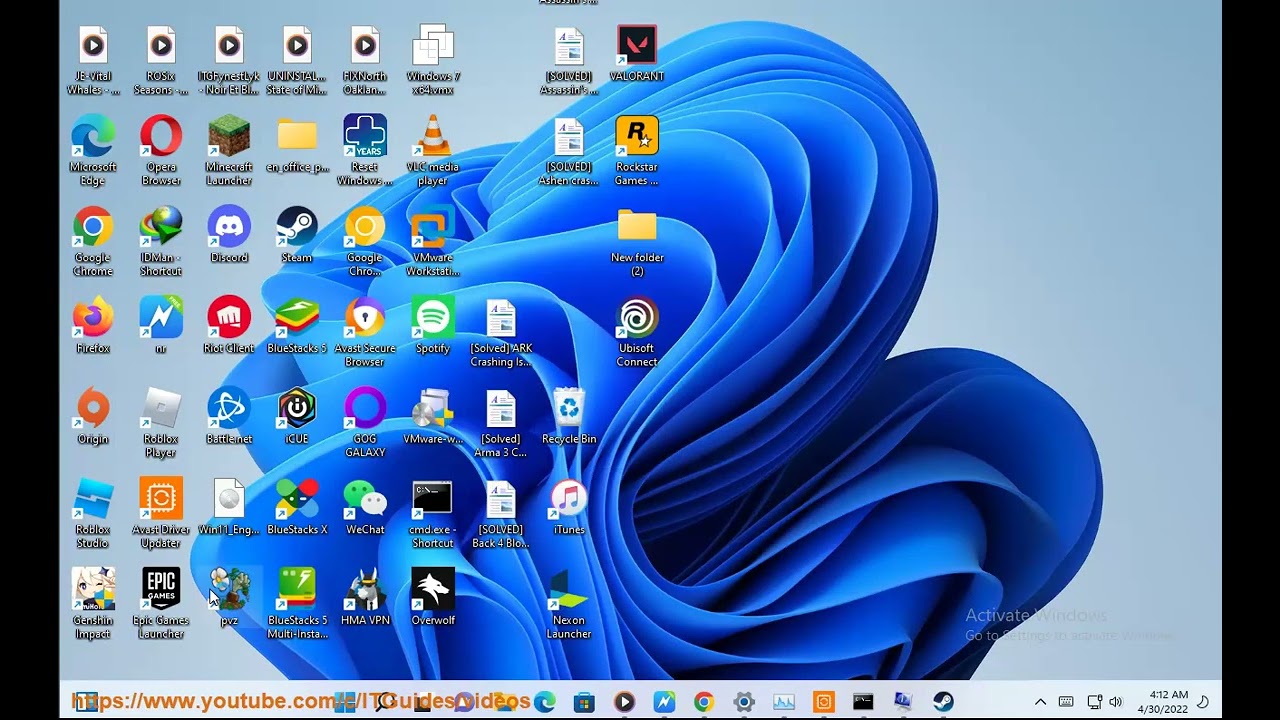Image resolution: width=1280 pixels, height=720 pixels.
Task: Open Google Chrome from the taskbar
Action: tap(704, 702)
